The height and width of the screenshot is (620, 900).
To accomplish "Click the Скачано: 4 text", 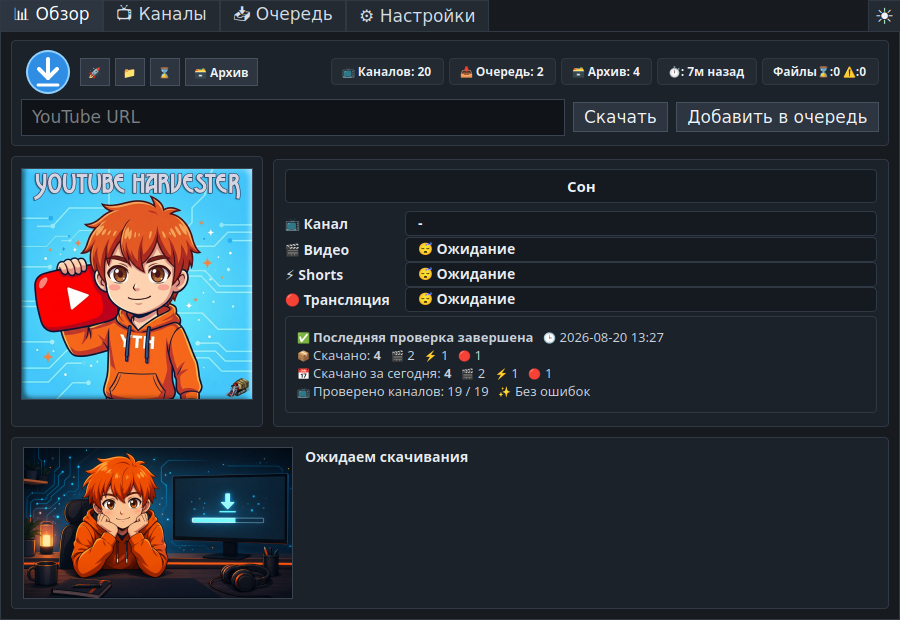I will pyautogui.click(x=347, y=355).
